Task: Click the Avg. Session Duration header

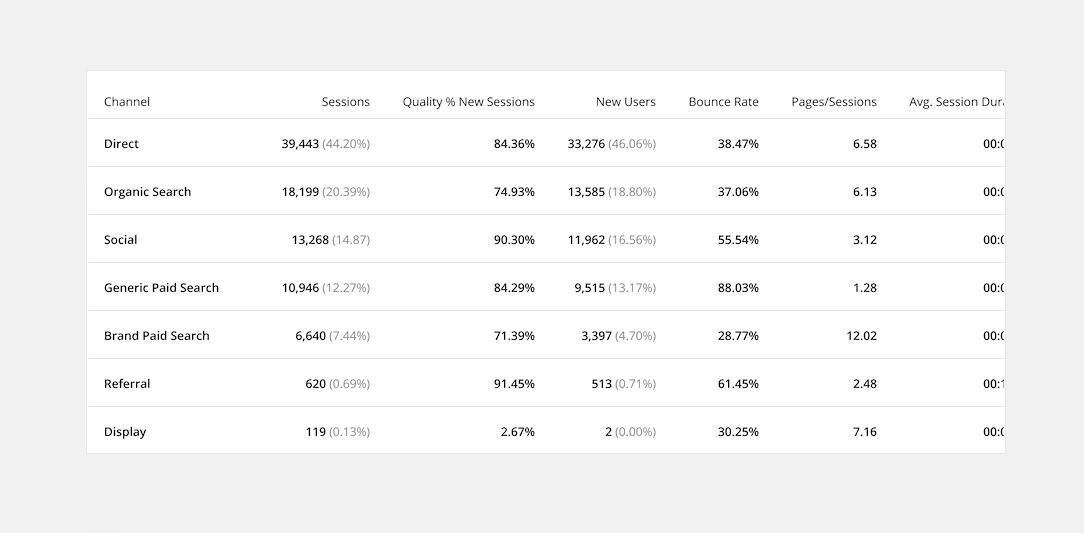Action: click(x=955, y=102)
